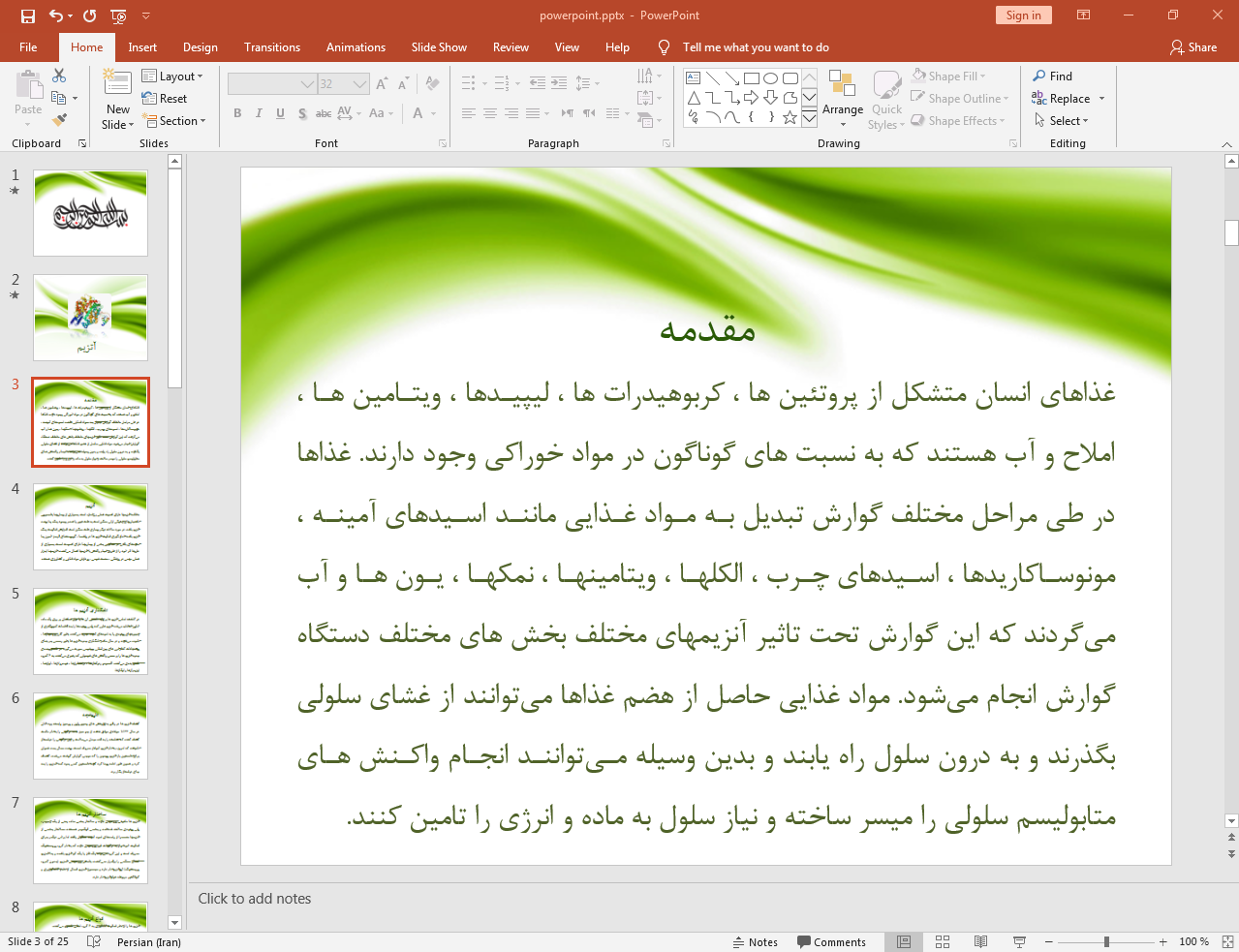Zoom in with the plus button

coord(1162,941)
